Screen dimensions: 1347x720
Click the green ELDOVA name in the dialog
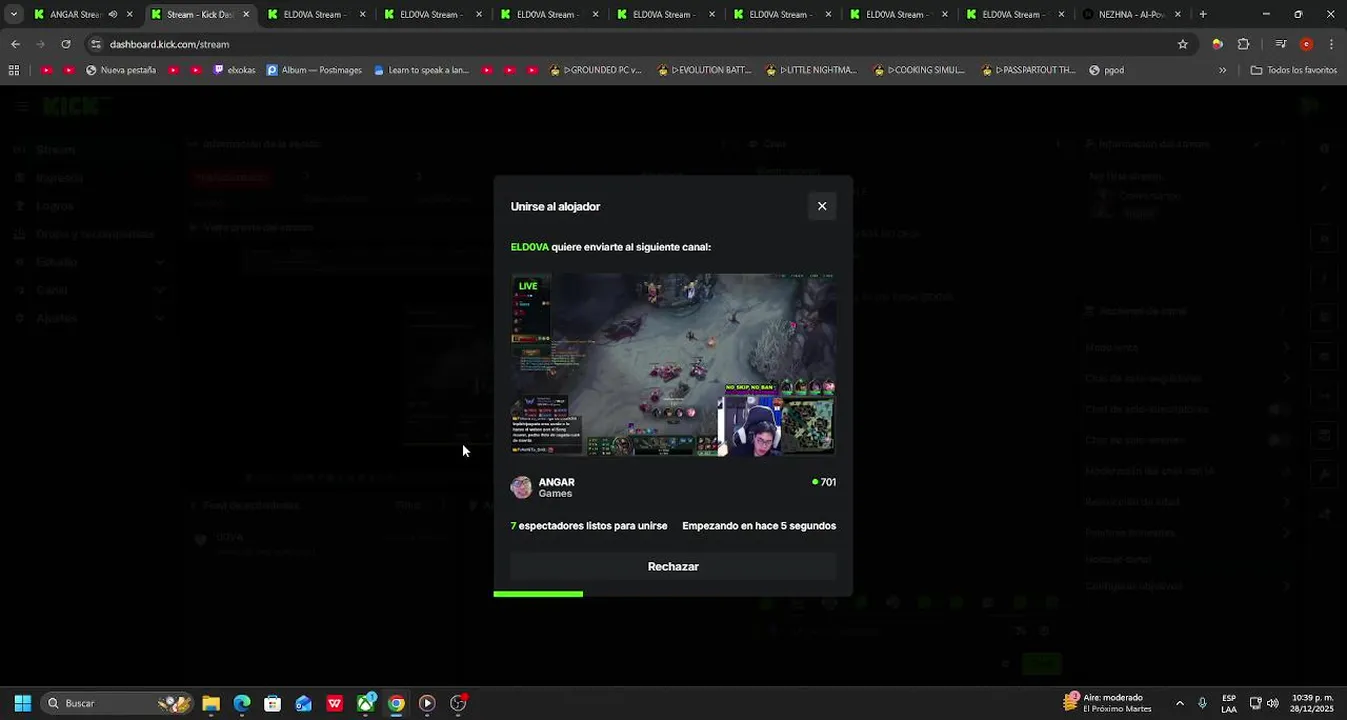point(529,247)
